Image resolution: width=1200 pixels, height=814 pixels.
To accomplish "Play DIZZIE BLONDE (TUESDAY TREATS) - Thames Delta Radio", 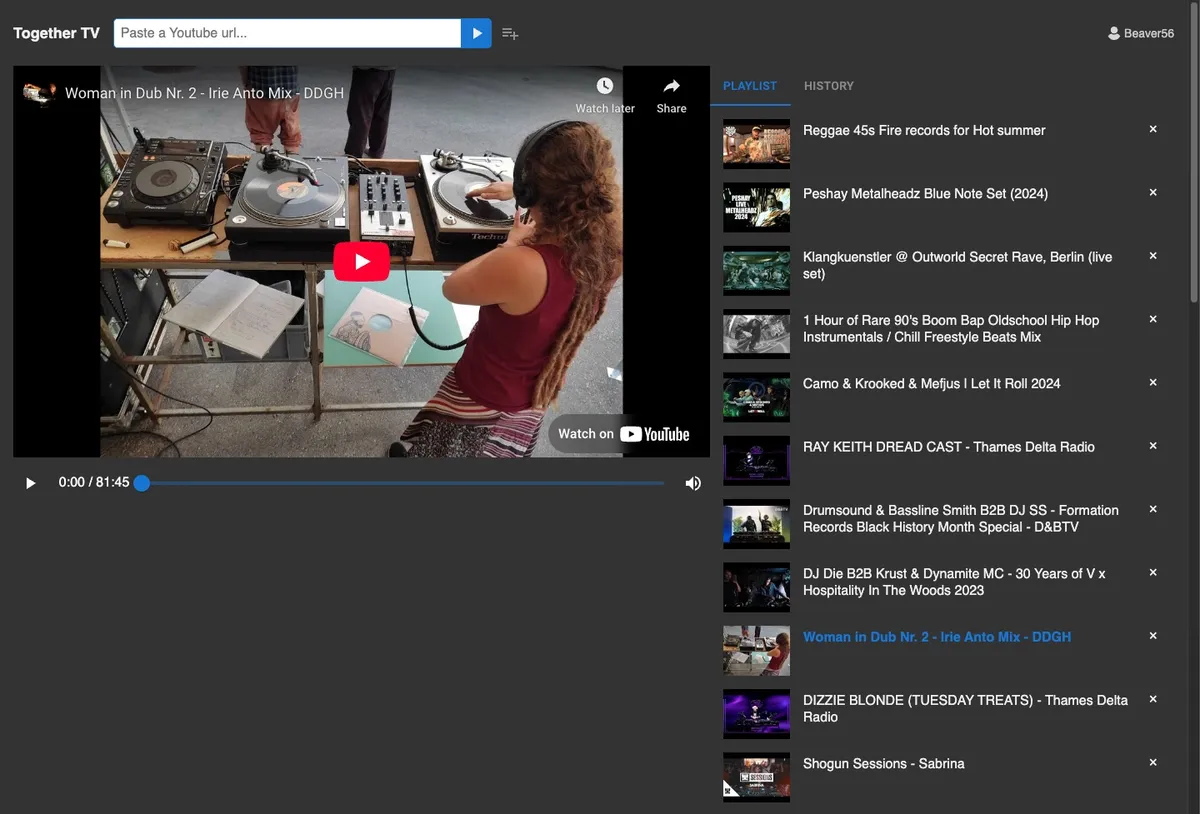I will tap(965, 708).
